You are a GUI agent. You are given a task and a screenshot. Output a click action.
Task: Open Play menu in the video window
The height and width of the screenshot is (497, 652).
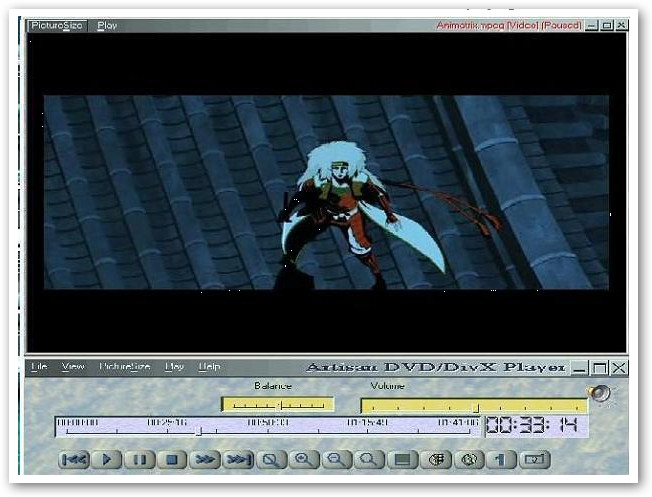[107, 25]
